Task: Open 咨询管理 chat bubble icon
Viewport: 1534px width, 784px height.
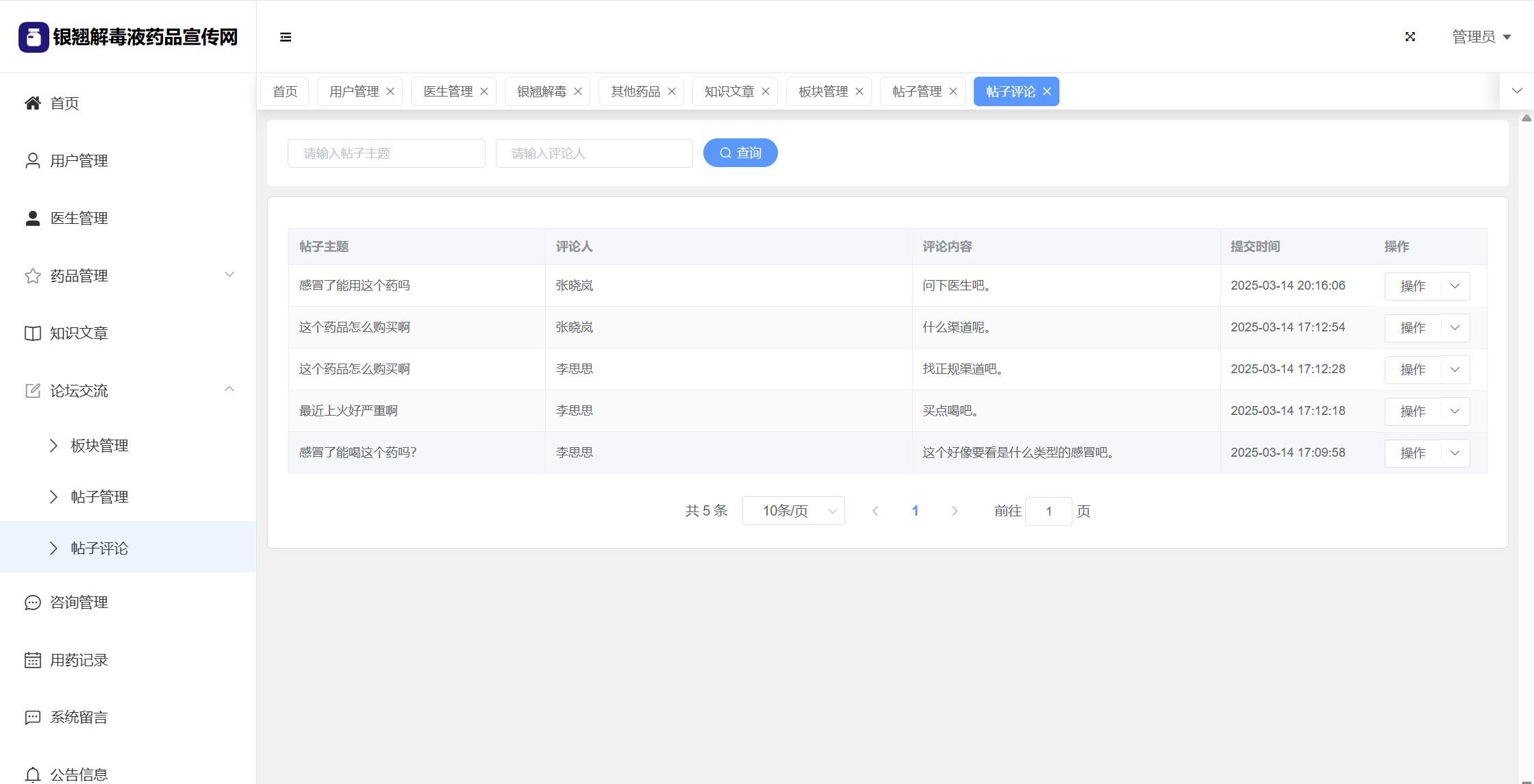Action: click(32, 603)
